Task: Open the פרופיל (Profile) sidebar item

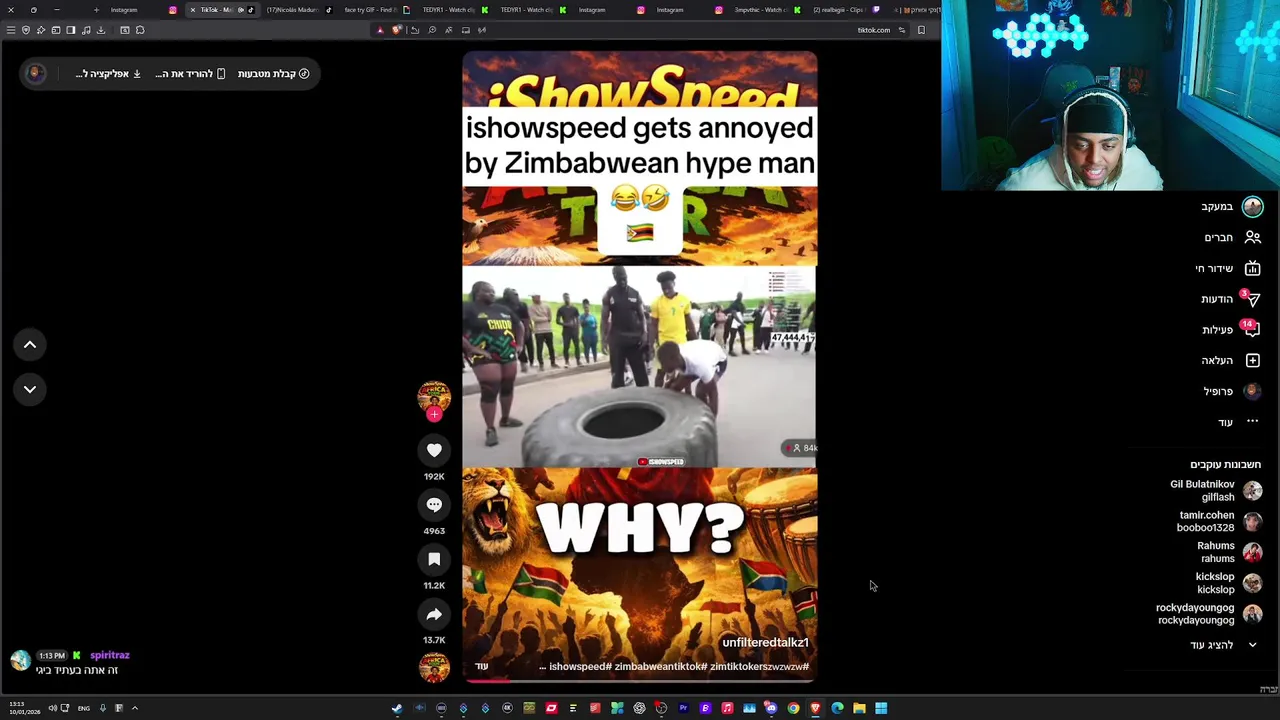Action: coord(1230,391)
